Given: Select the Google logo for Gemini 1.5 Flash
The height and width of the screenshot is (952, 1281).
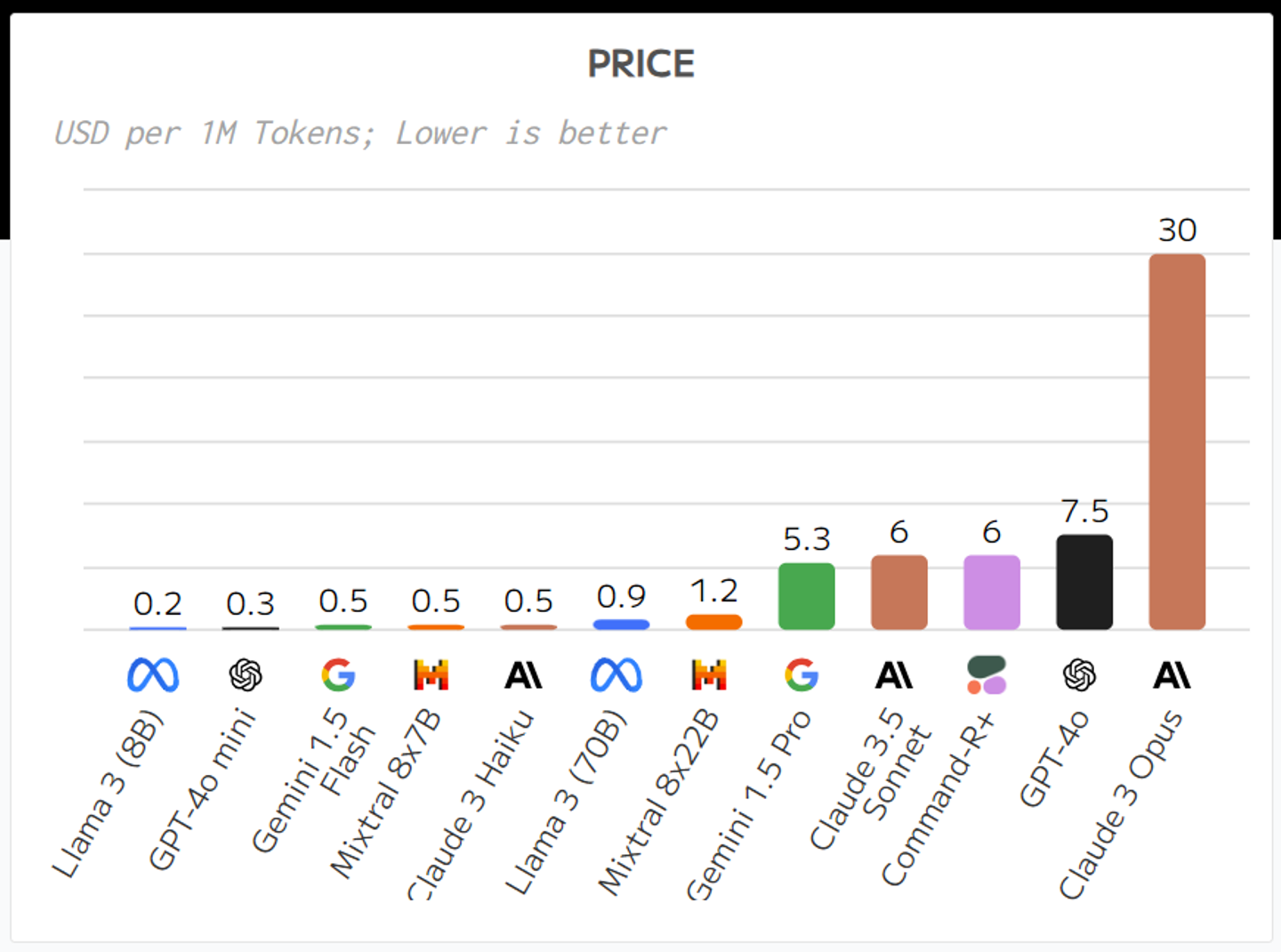Looking at the screenshot, I should 339,675.
